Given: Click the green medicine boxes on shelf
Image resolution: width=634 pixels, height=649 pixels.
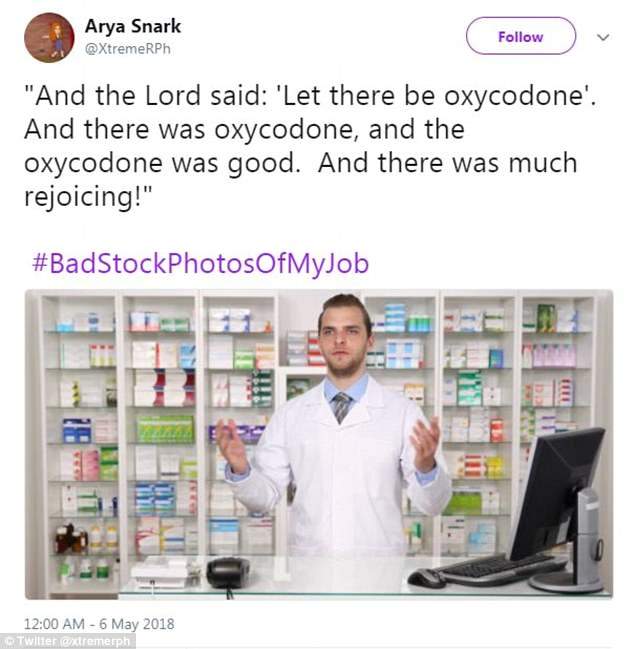Looking at the screenshot, I should 166,429.
